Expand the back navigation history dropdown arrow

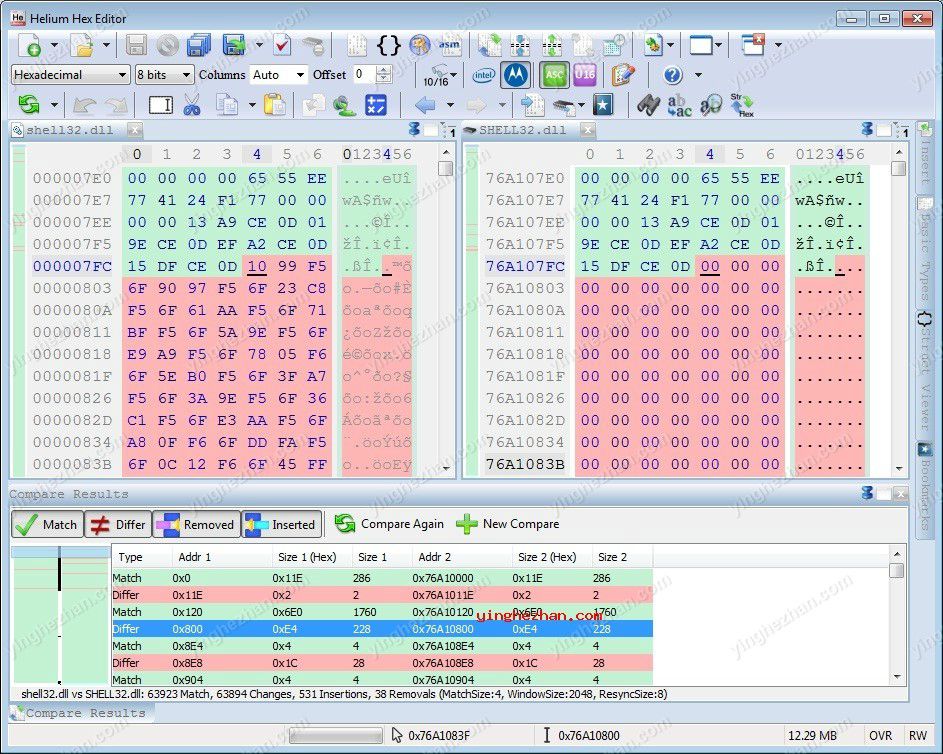click(450, 105)
